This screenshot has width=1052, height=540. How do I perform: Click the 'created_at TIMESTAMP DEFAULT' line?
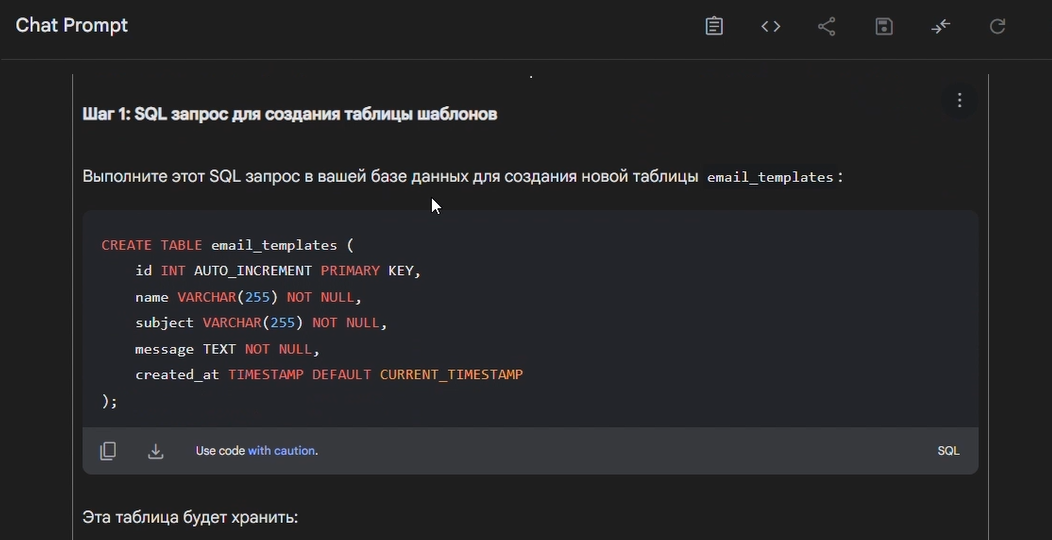329,374
